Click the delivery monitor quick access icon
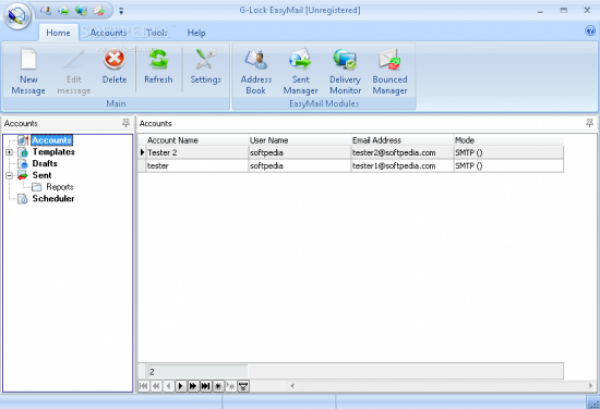This screenshot has width=600, height=409. click(x=81, y=10)
